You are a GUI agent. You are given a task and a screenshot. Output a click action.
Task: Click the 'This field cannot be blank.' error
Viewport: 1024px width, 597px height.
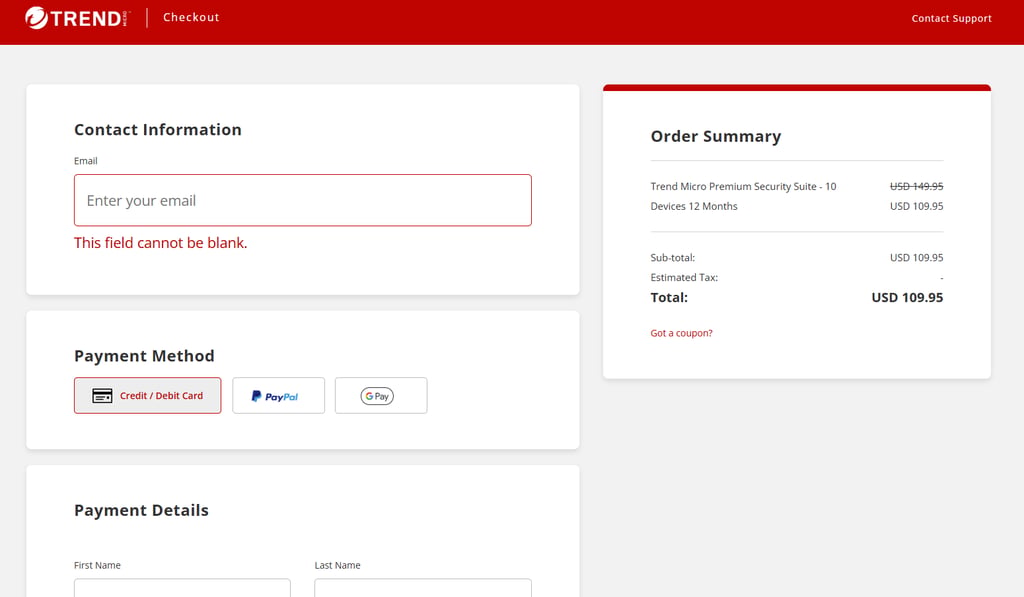click(x=161, y=243)
